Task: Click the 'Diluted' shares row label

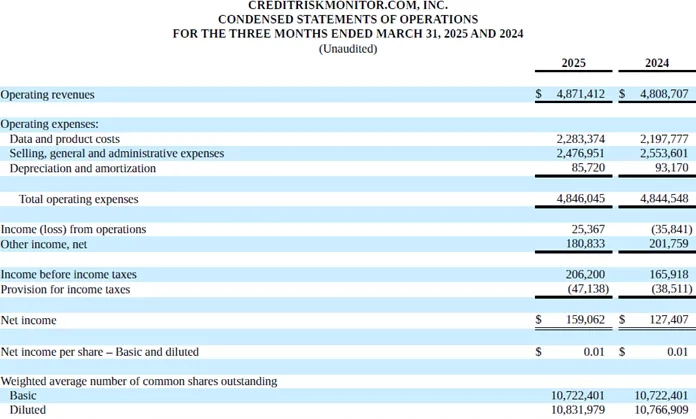Action: (x=28, y=410)
